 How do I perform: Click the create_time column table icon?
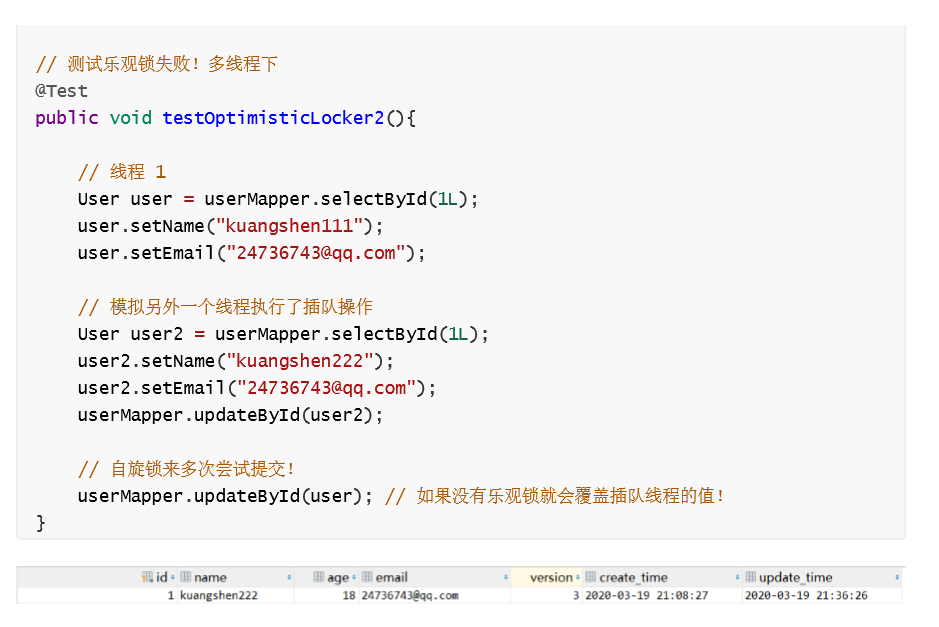click(590, 577)
